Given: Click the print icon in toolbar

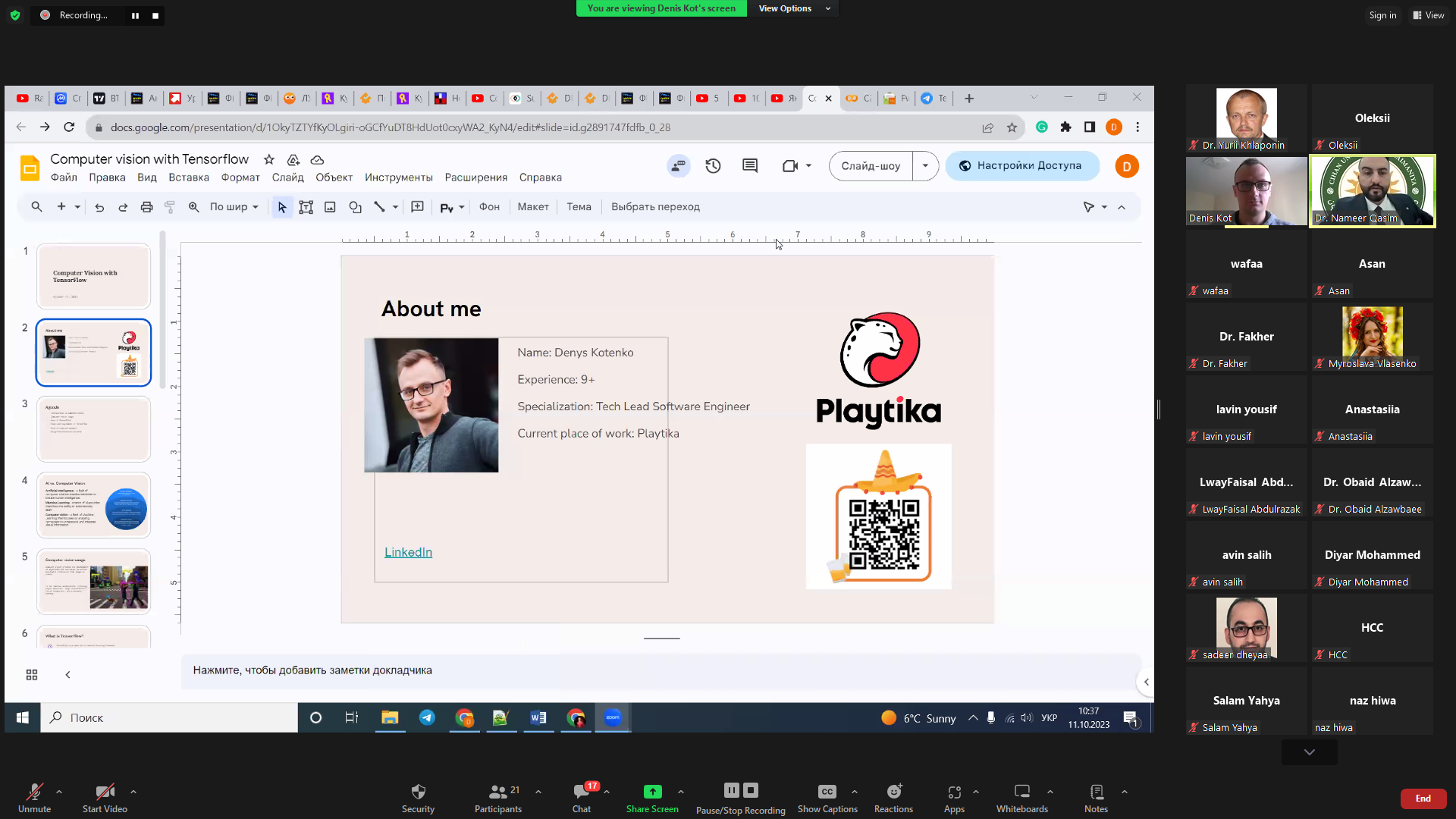Looking at the screenshot, I should click(x=146, y=207).
